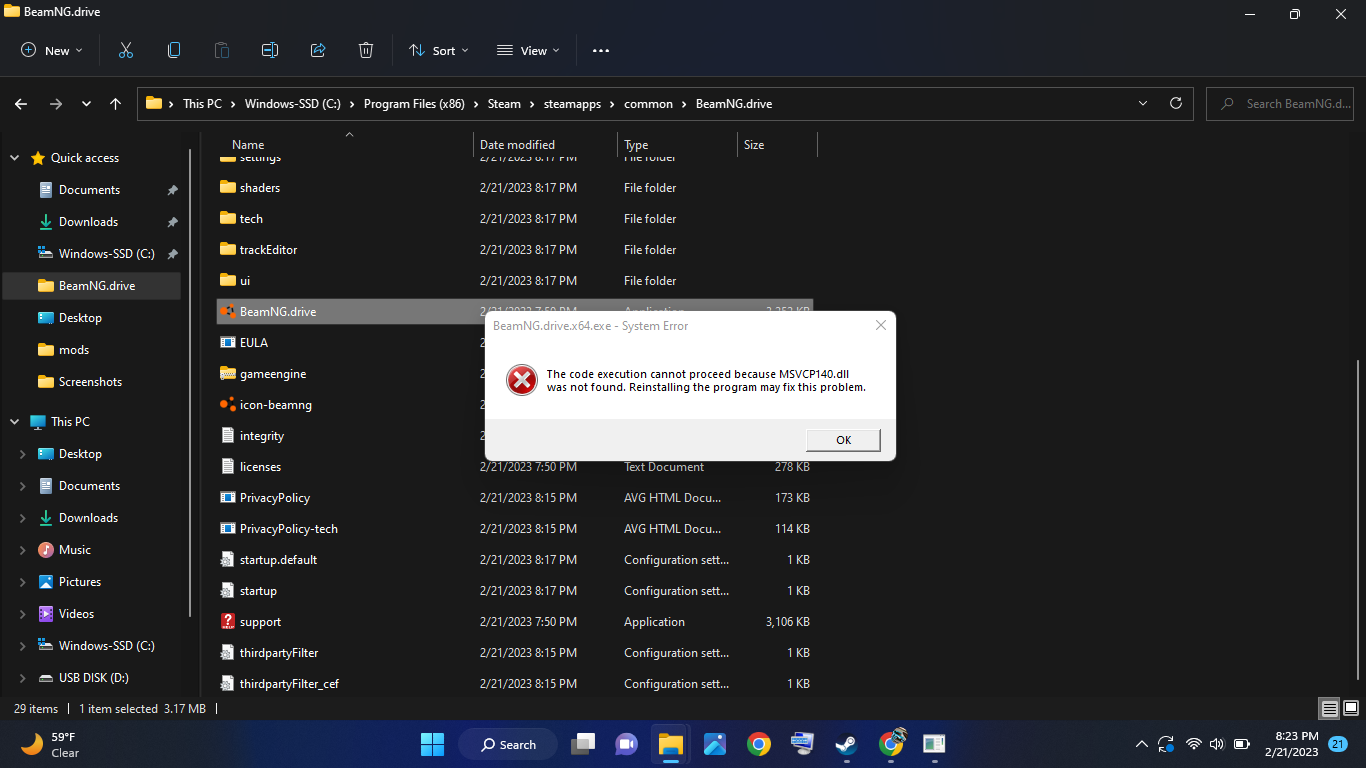The height and width of the screenshot is (768, 1366).
Task: Click the Delete trash icon
Action: click(x=366, y=50)
